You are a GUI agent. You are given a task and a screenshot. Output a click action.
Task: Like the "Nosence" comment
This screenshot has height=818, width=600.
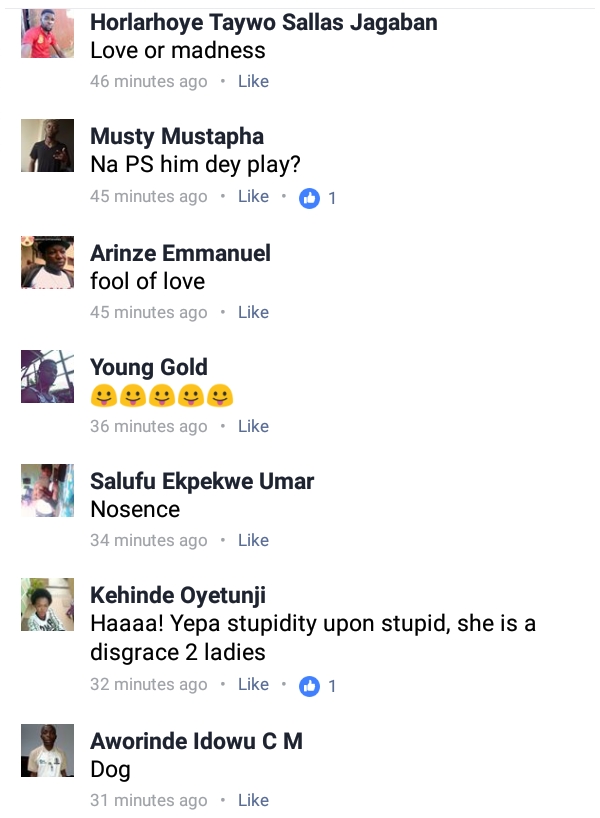[253, 540]
